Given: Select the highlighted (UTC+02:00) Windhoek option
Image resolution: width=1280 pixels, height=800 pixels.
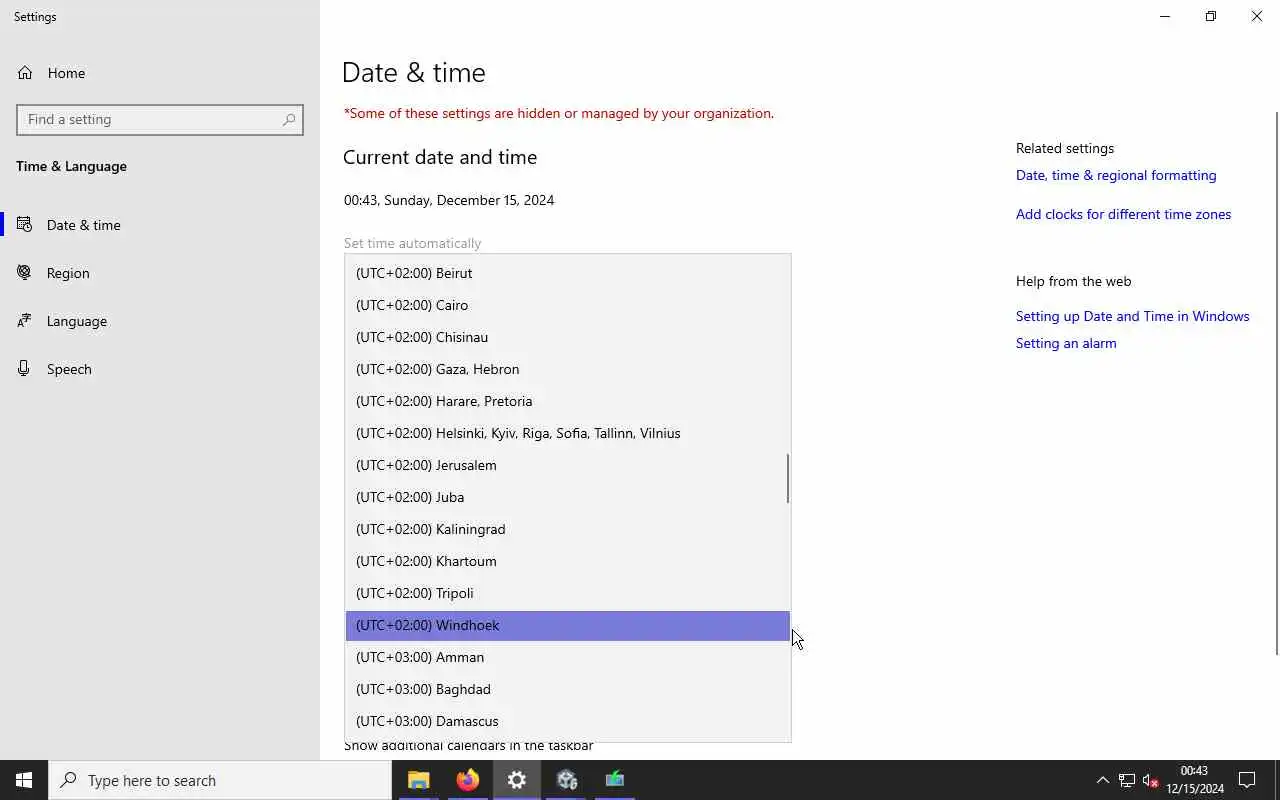Looking at the screenshot, I should 567,625.
